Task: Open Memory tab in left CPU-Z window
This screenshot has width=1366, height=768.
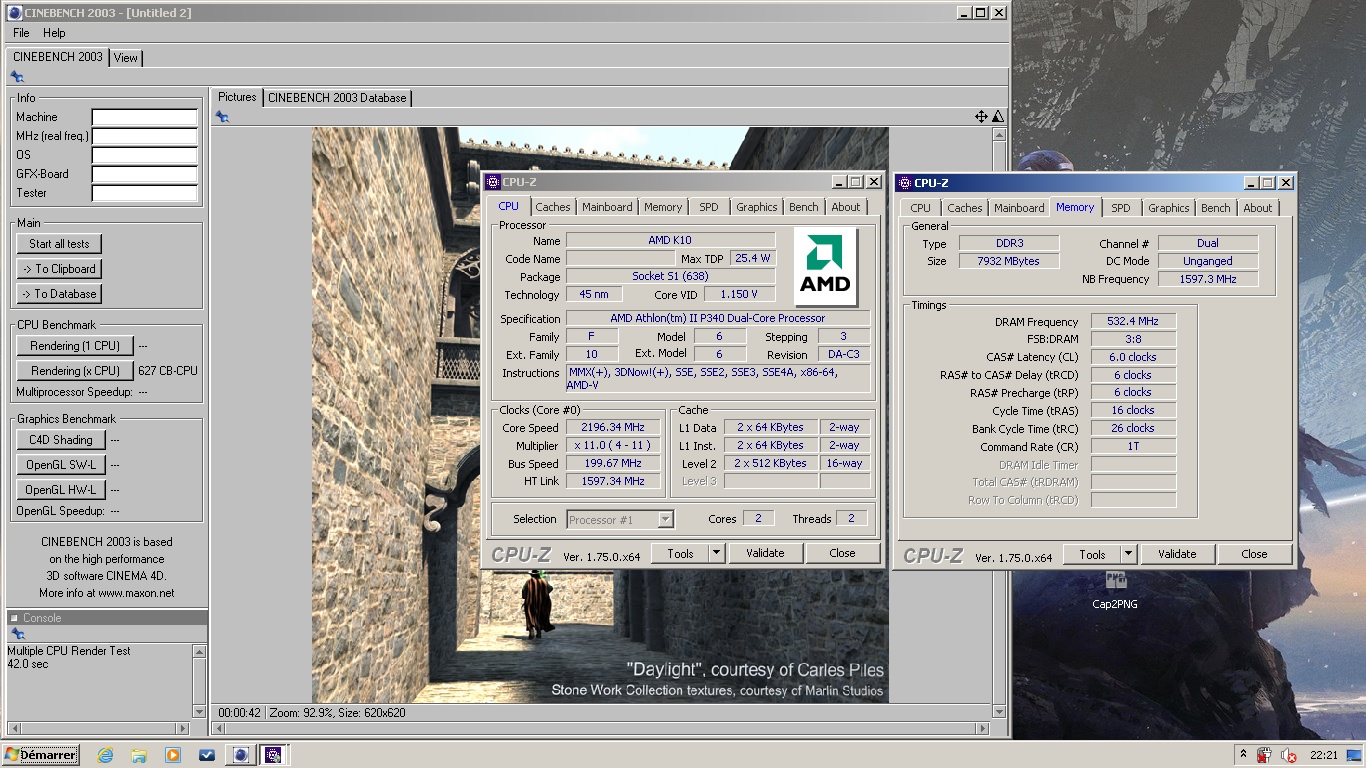Action: click(x=663, y=207)
